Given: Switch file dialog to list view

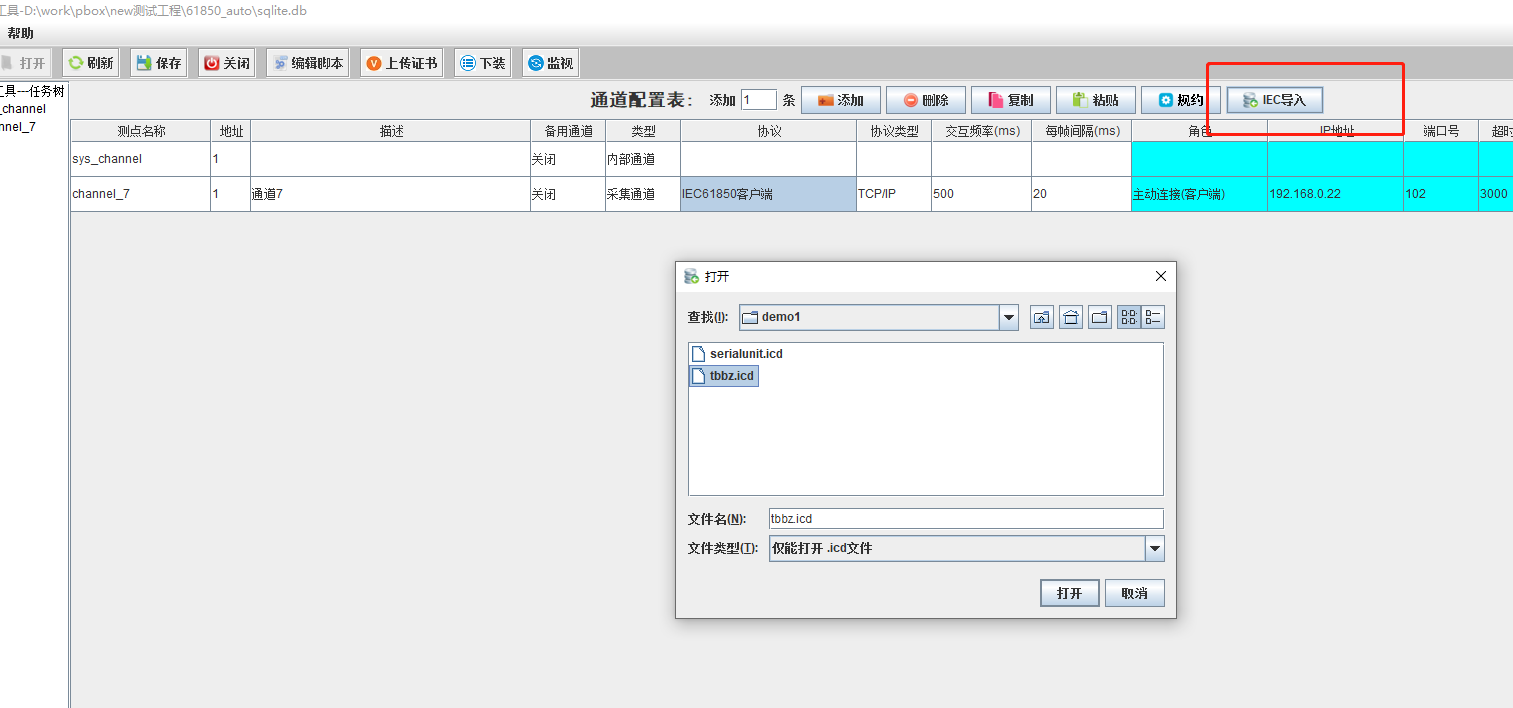Looking at the screenshot, I should point(1129,318).
